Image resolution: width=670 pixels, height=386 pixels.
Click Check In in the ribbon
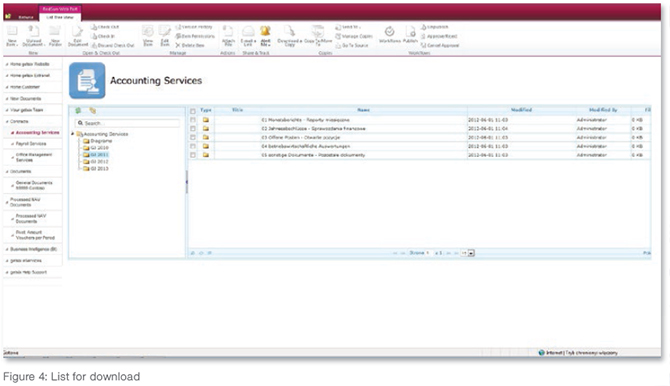click(x=104, y=36)
